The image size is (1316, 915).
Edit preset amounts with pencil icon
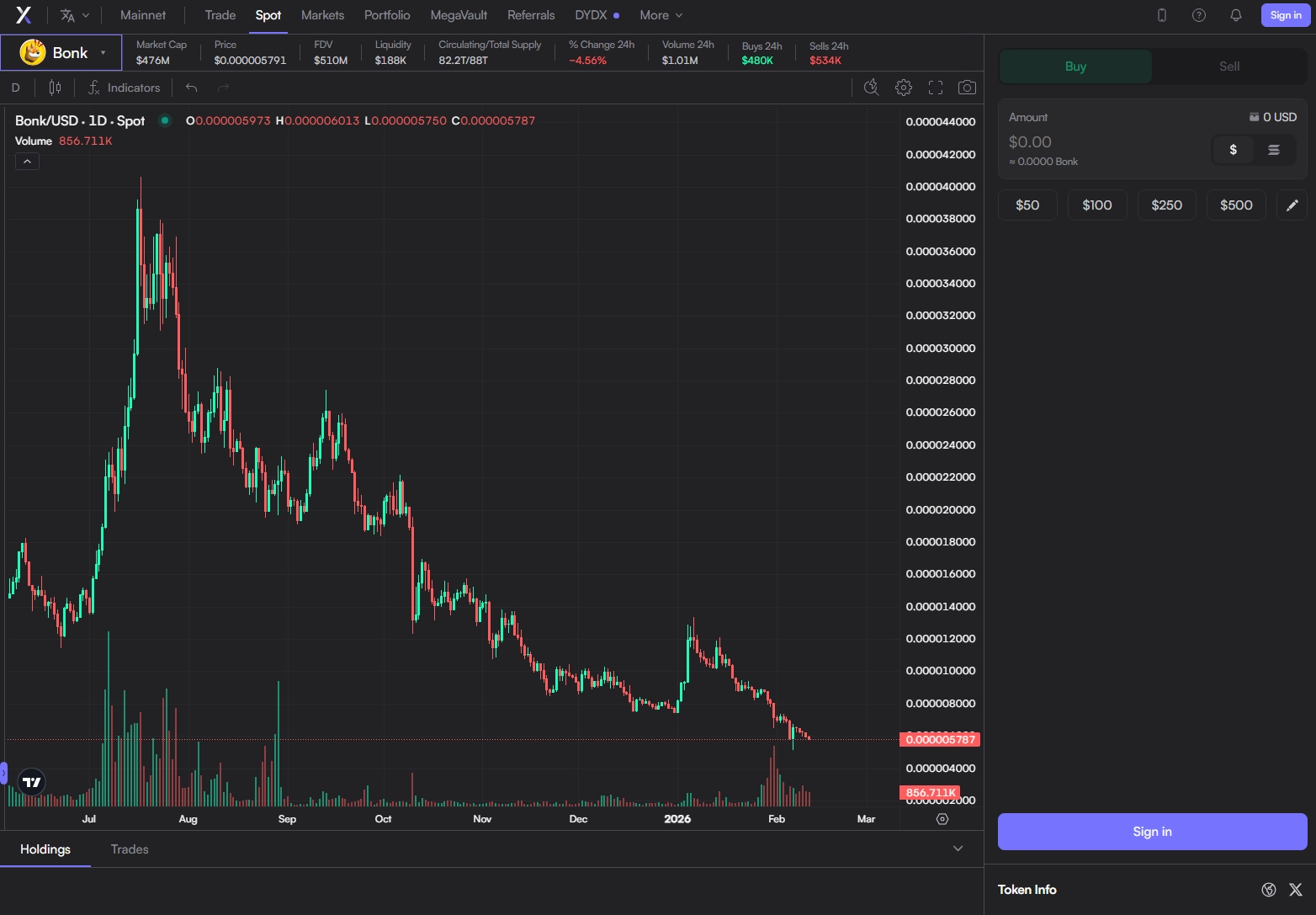pos(1292,205)
